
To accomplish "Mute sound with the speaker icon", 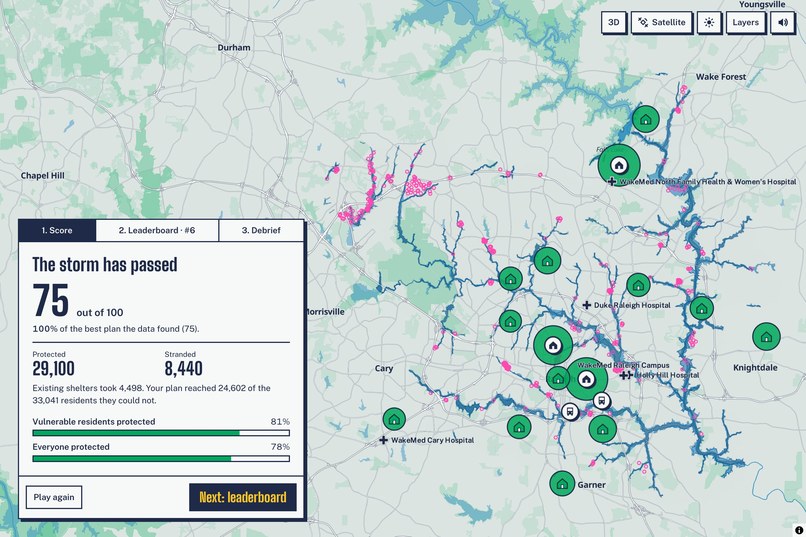I will pos(782,23).
